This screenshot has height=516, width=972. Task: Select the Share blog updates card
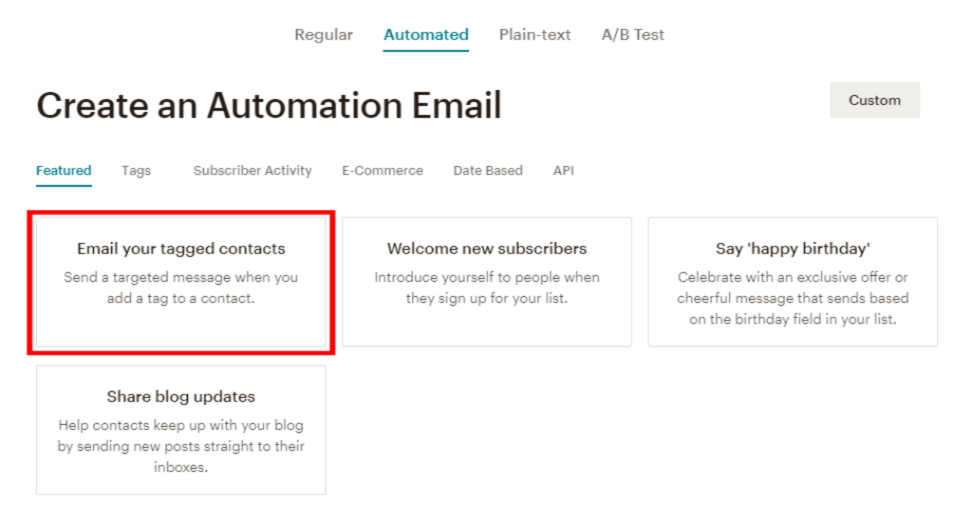[x=181, y=430]
